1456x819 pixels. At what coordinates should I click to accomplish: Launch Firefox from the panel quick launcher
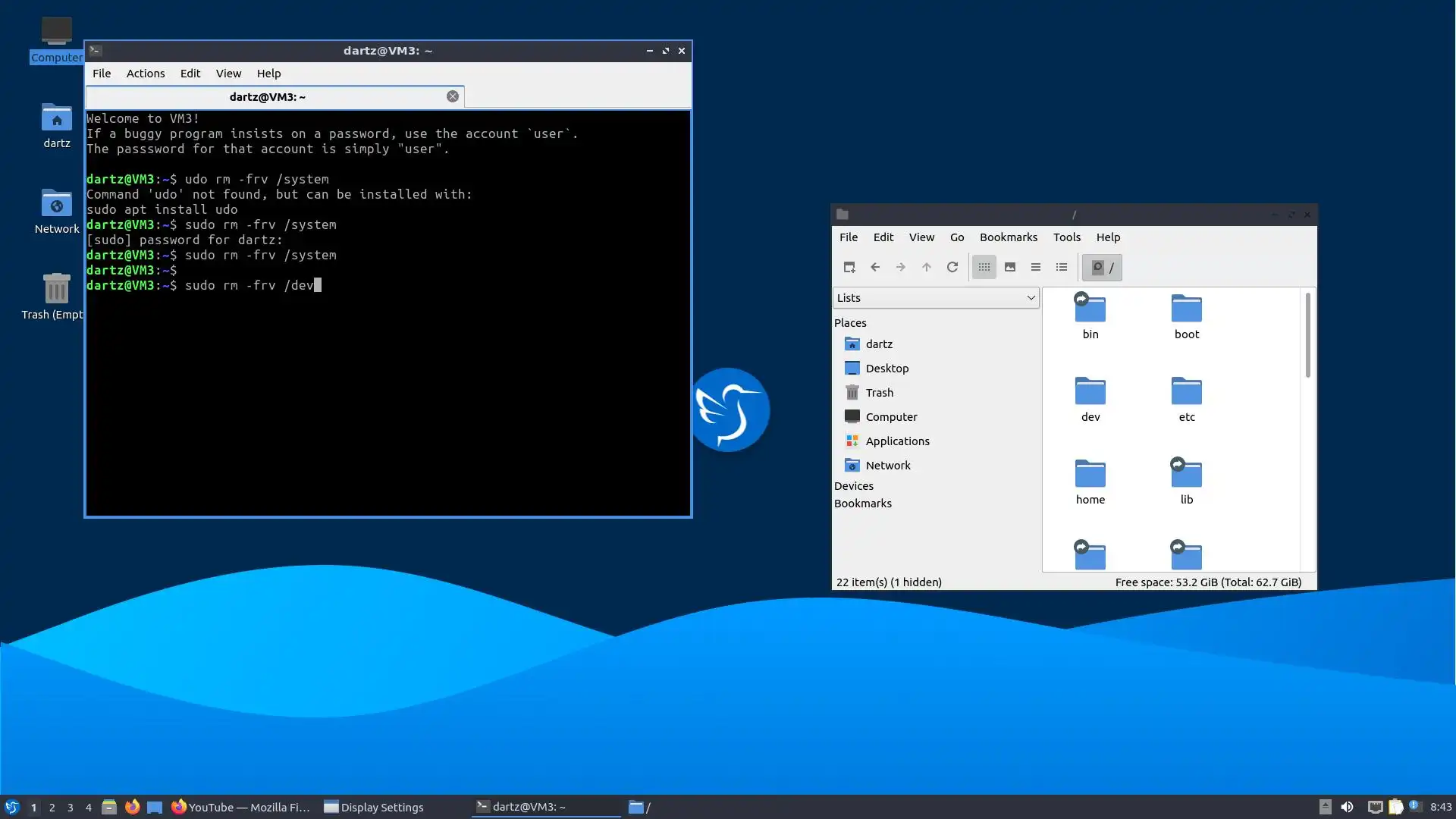point(133,807)
